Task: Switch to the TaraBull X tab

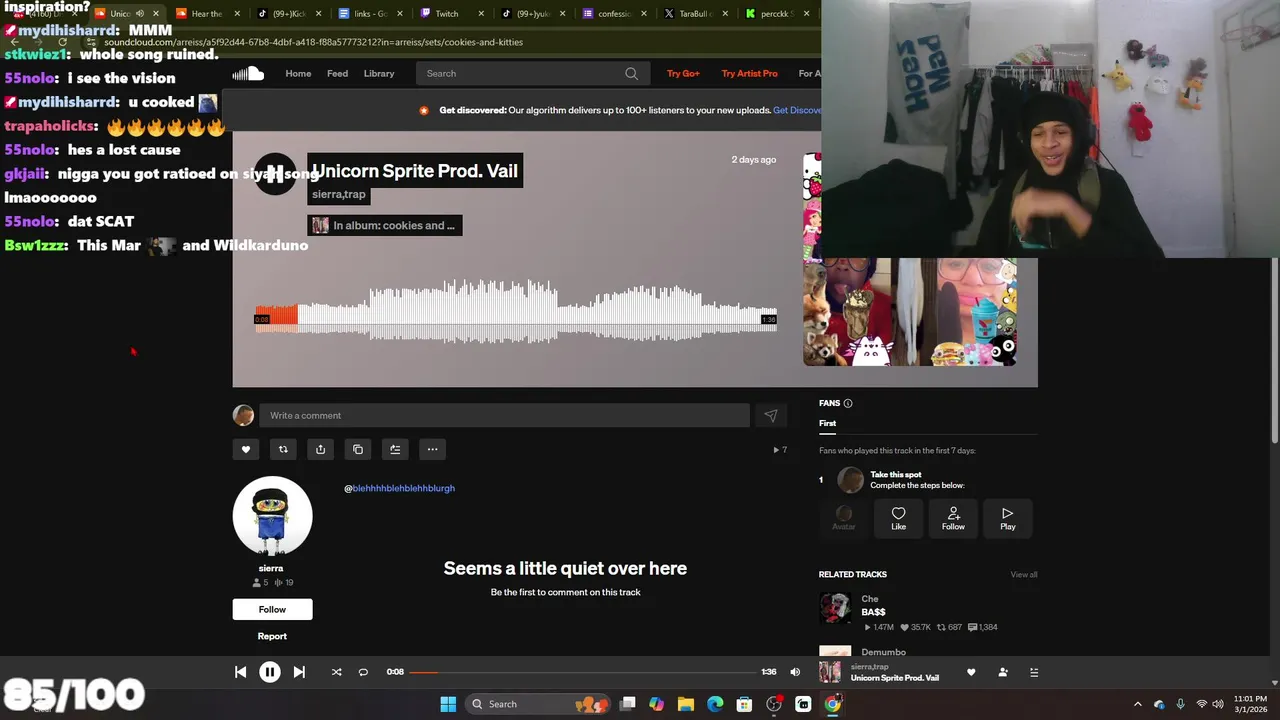Action: 694,14
